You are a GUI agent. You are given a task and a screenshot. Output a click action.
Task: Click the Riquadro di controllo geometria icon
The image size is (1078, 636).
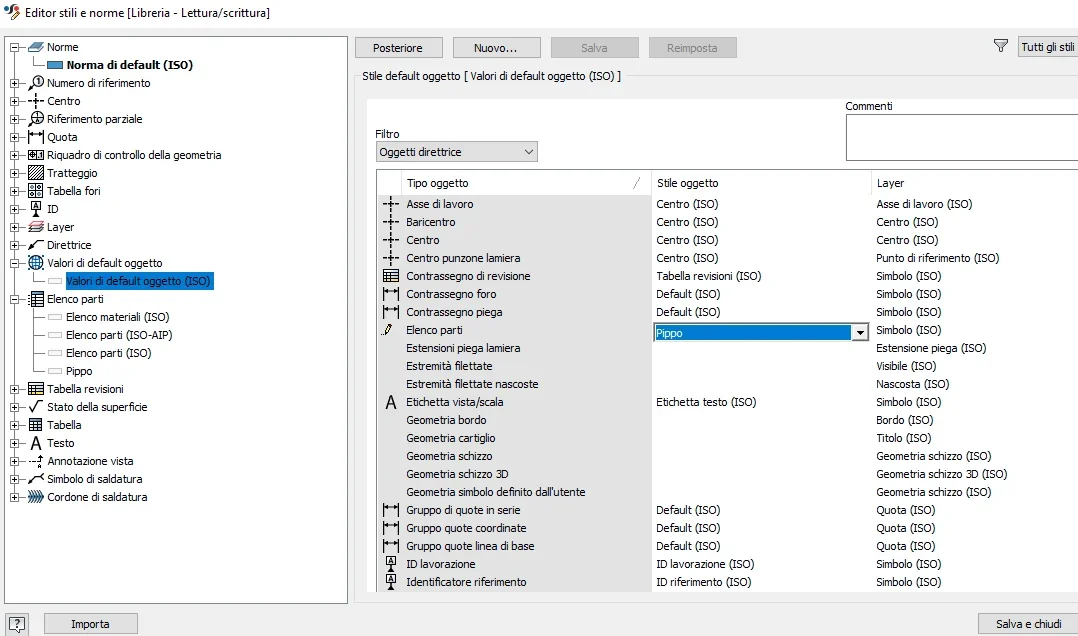36,155
